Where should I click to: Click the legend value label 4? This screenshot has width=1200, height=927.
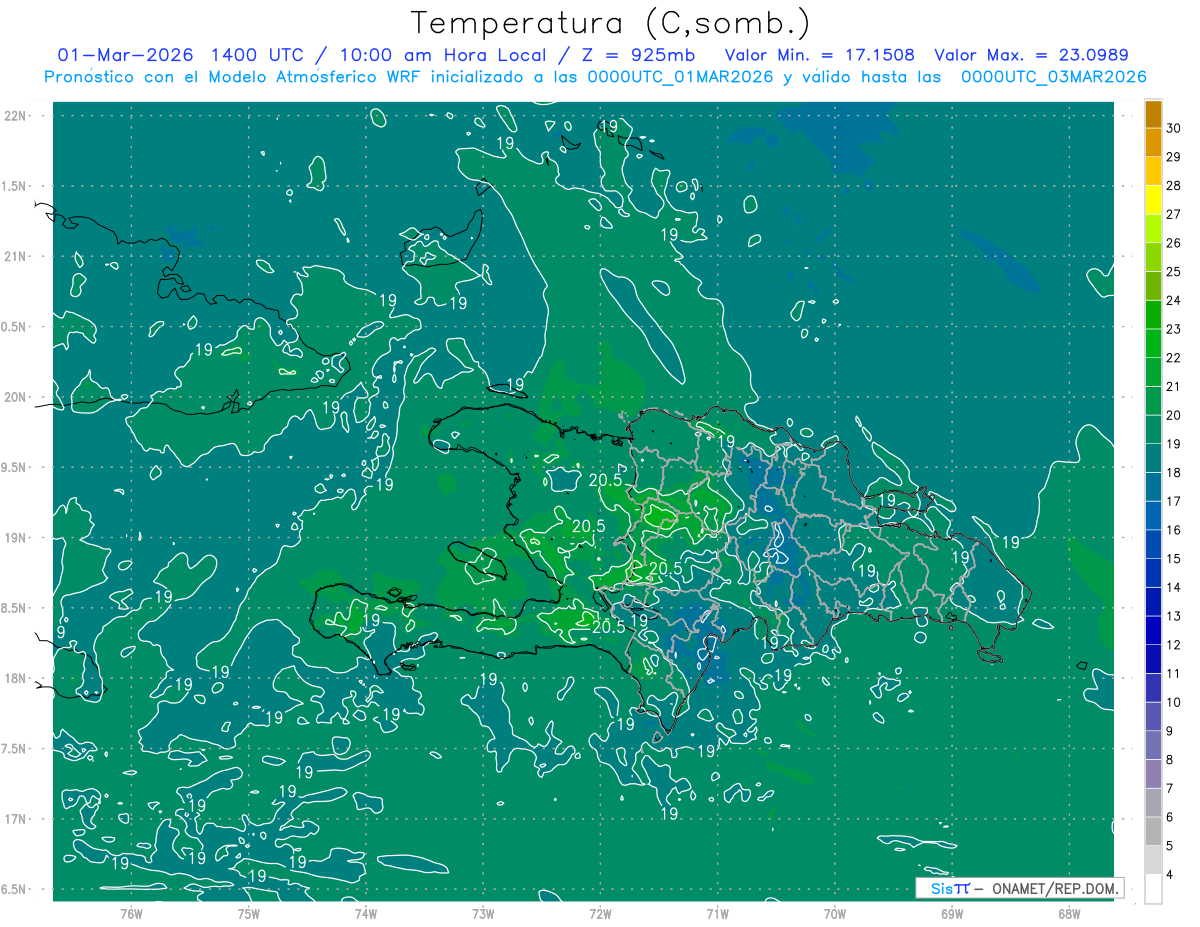pyautogui.click(x=1170, y=875)
